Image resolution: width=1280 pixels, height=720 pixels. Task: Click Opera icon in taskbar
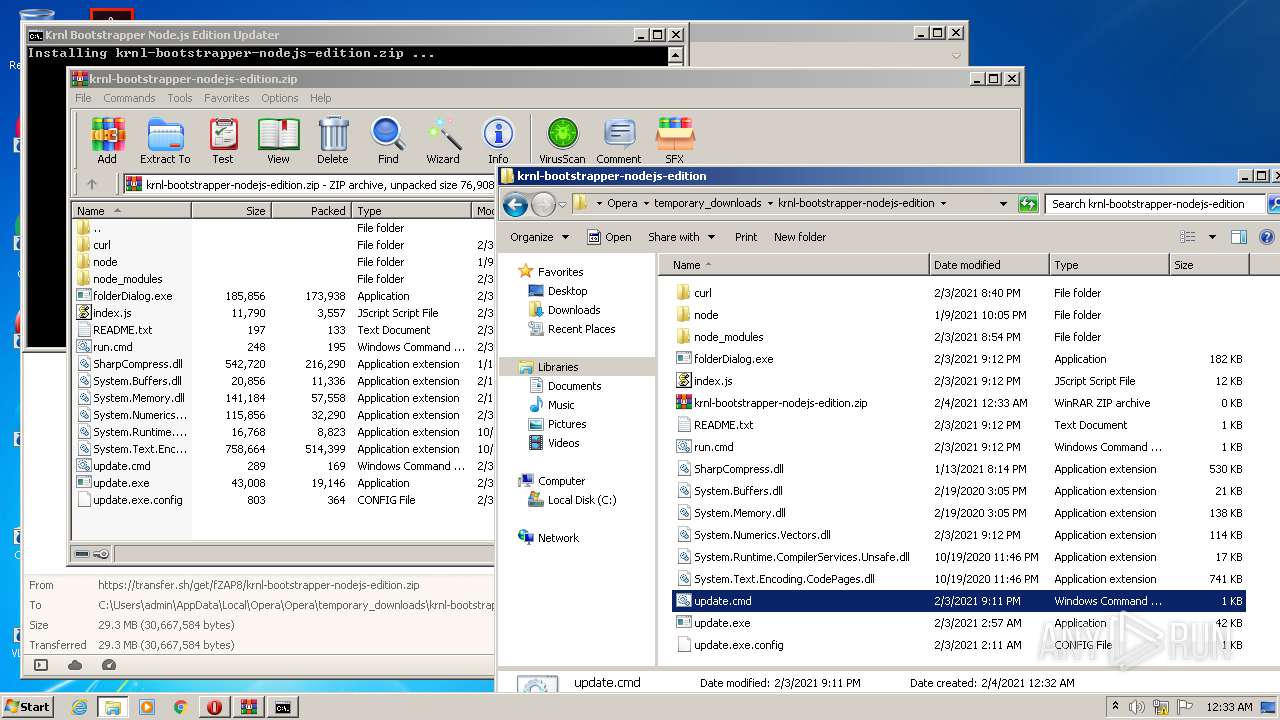click(x=215, y=707)
